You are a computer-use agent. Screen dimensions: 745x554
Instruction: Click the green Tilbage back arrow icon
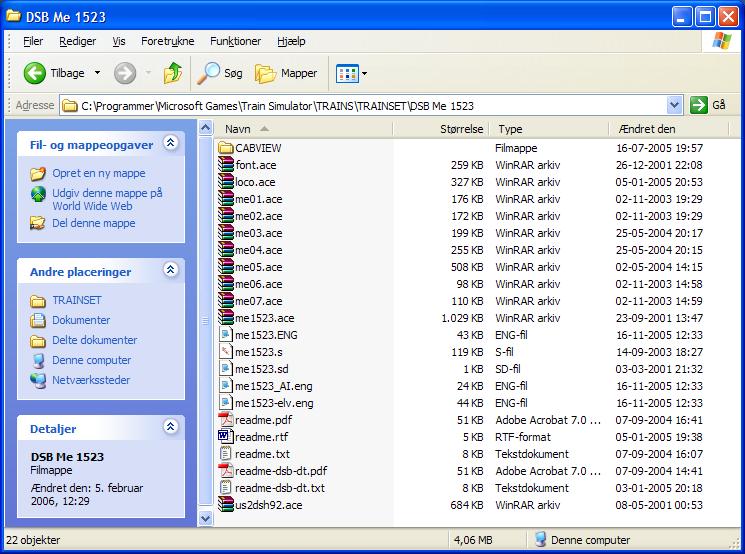click(x=35, y=73)
